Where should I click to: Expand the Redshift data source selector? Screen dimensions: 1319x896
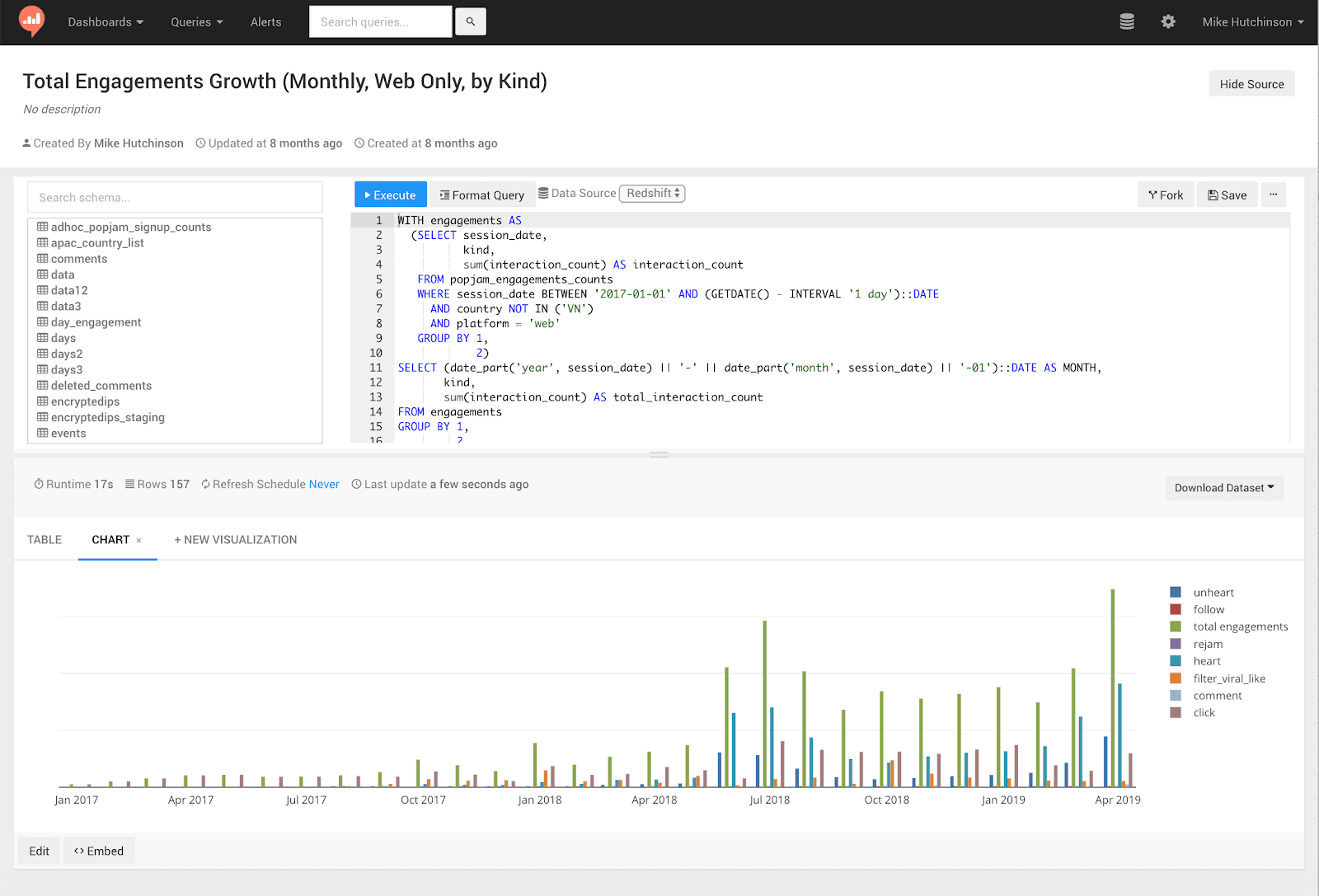pos(651,194)
